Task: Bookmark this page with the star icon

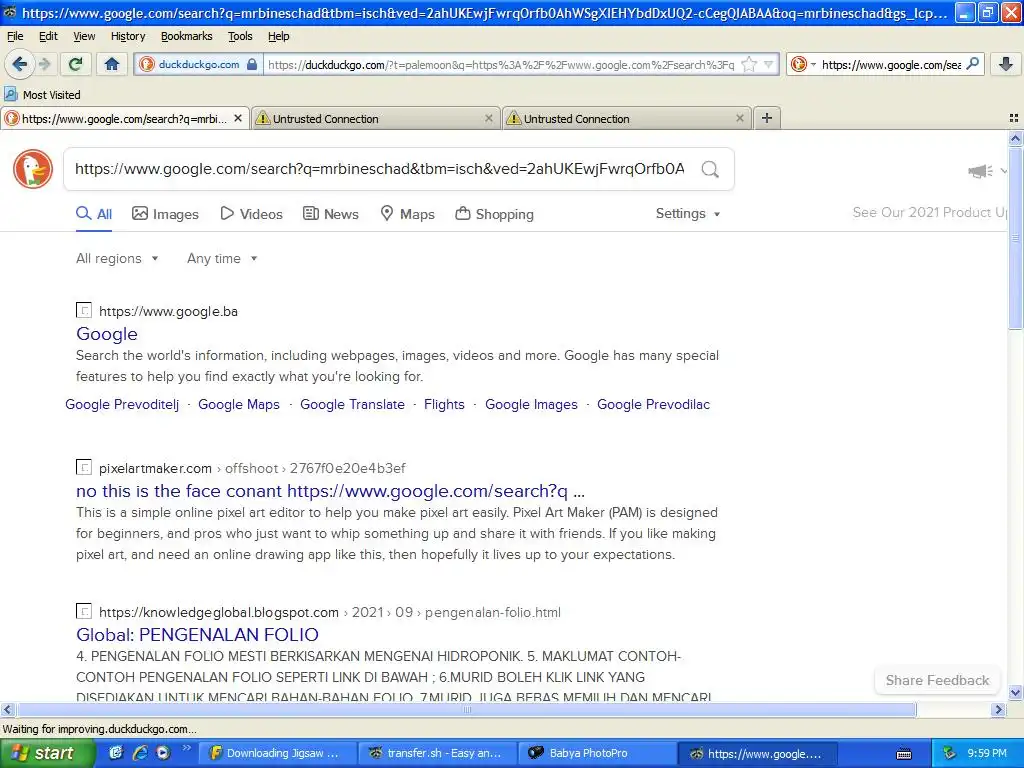Action: coord(750,64)
